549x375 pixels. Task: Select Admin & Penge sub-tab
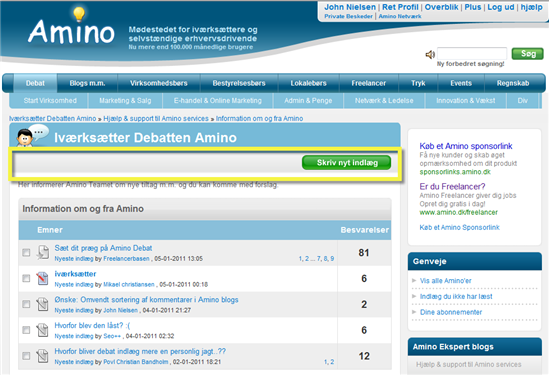pos(308,100)
